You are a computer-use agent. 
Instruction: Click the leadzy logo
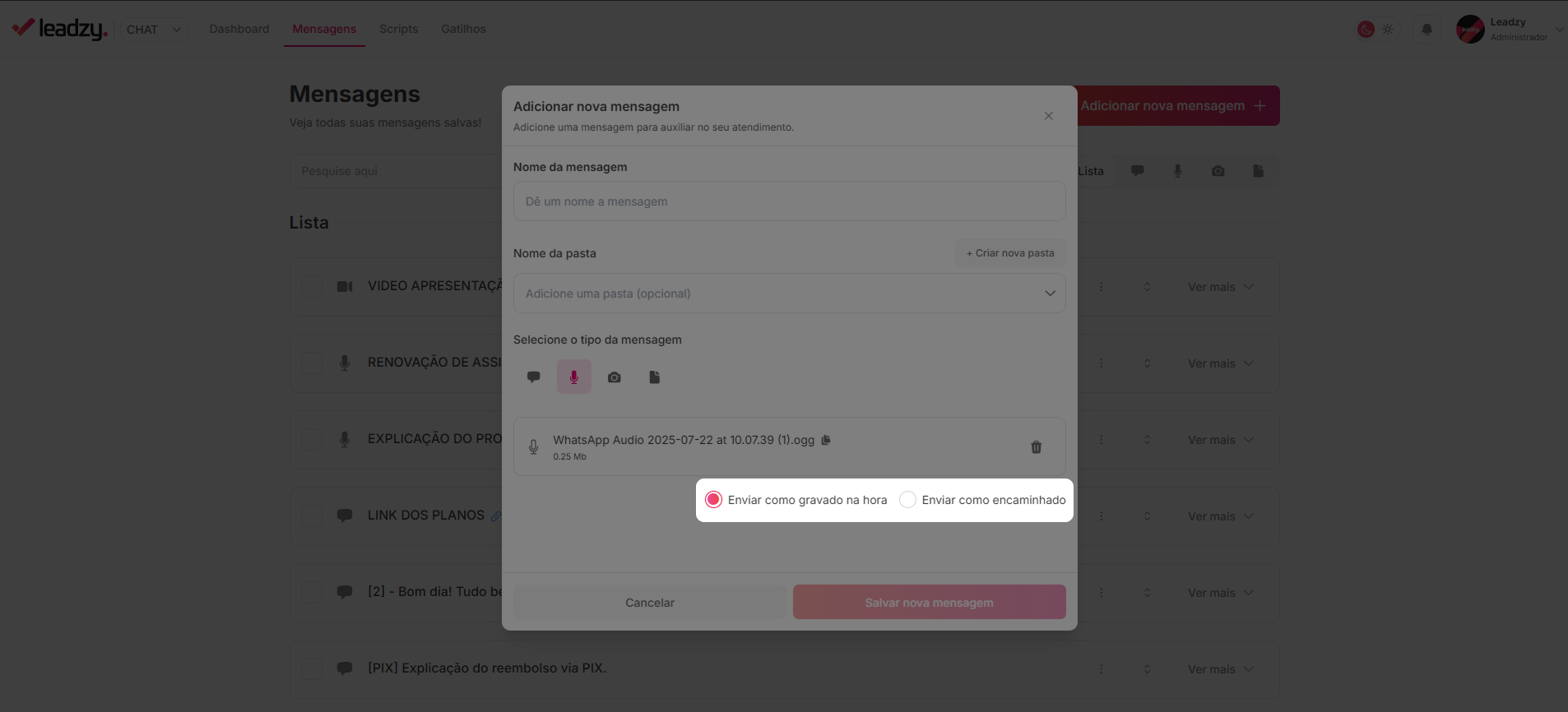coord(59,29)
